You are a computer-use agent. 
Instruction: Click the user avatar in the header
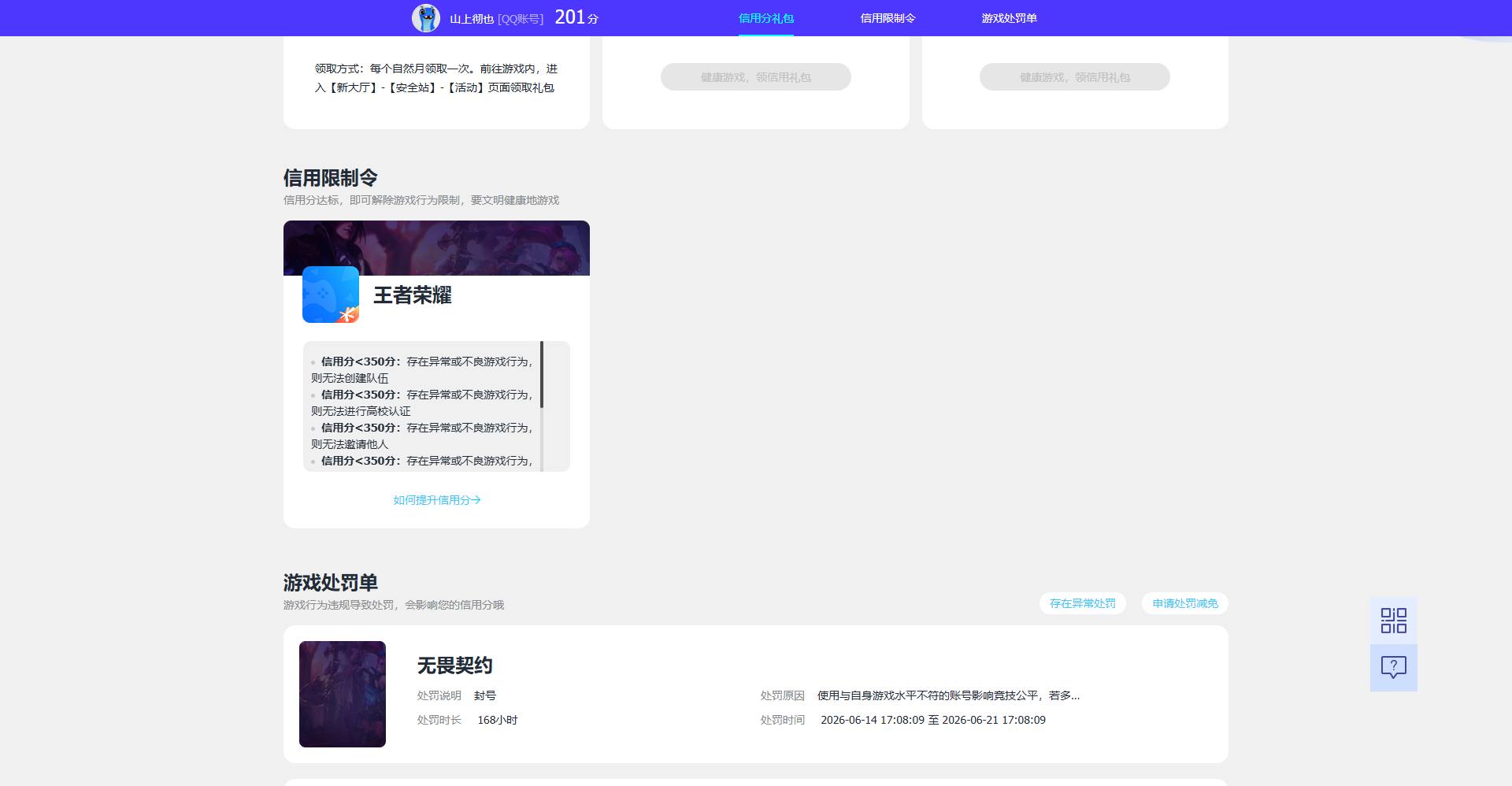[426, 18]
